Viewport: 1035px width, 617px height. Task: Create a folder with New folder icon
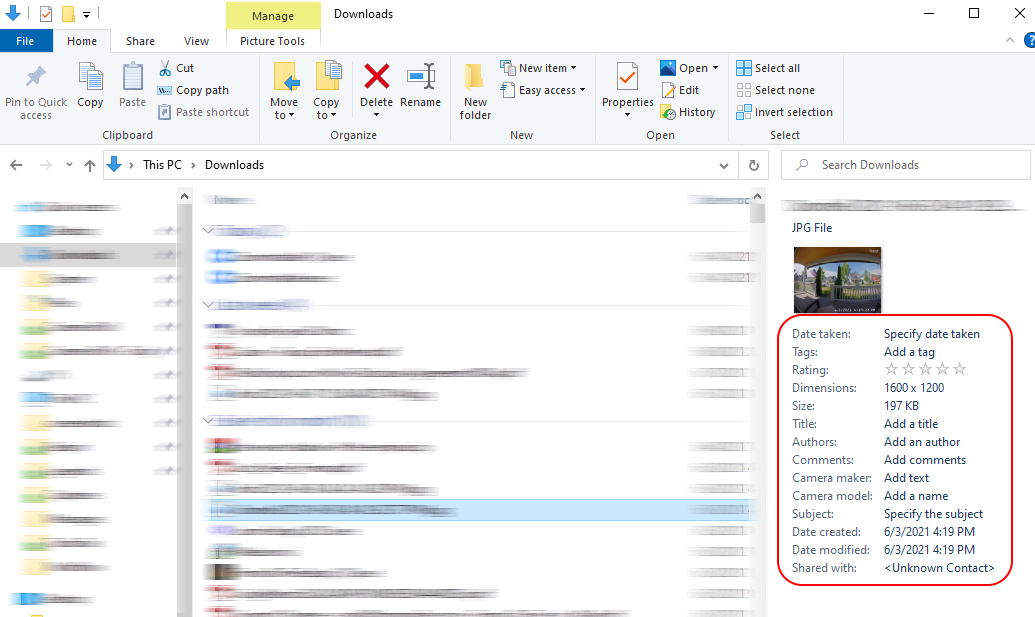(475, 77)
